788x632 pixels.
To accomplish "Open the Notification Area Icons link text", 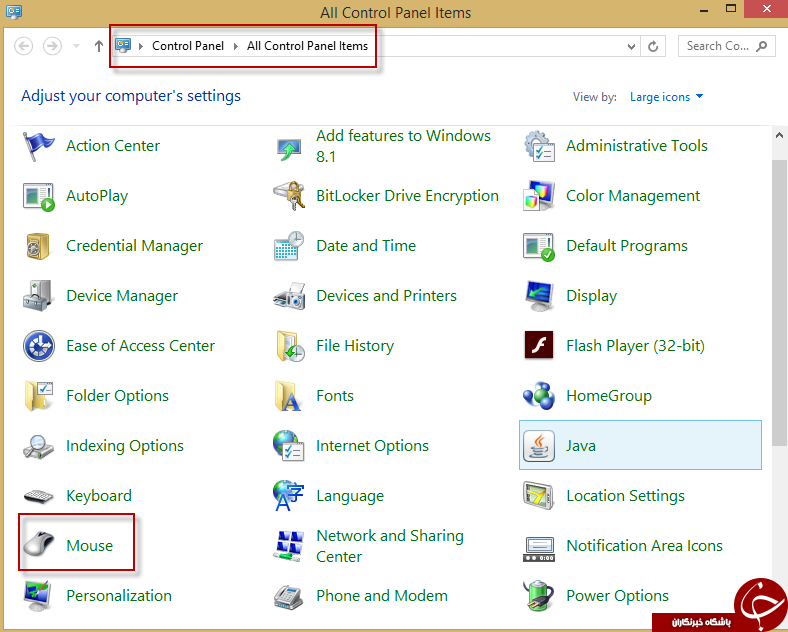I will pos(644,546).
